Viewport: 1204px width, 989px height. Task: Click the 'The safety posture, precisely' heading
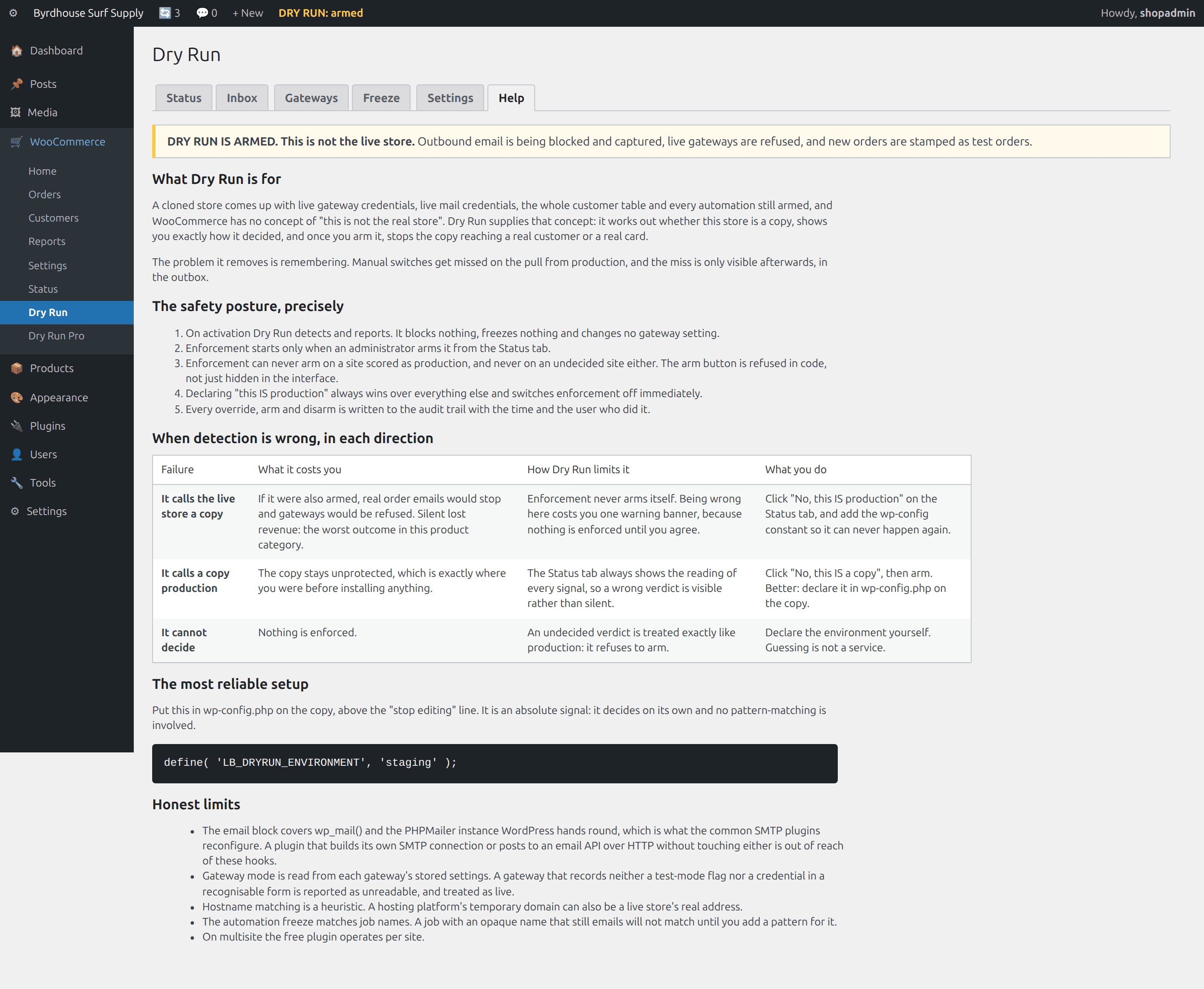click(248, 306)
